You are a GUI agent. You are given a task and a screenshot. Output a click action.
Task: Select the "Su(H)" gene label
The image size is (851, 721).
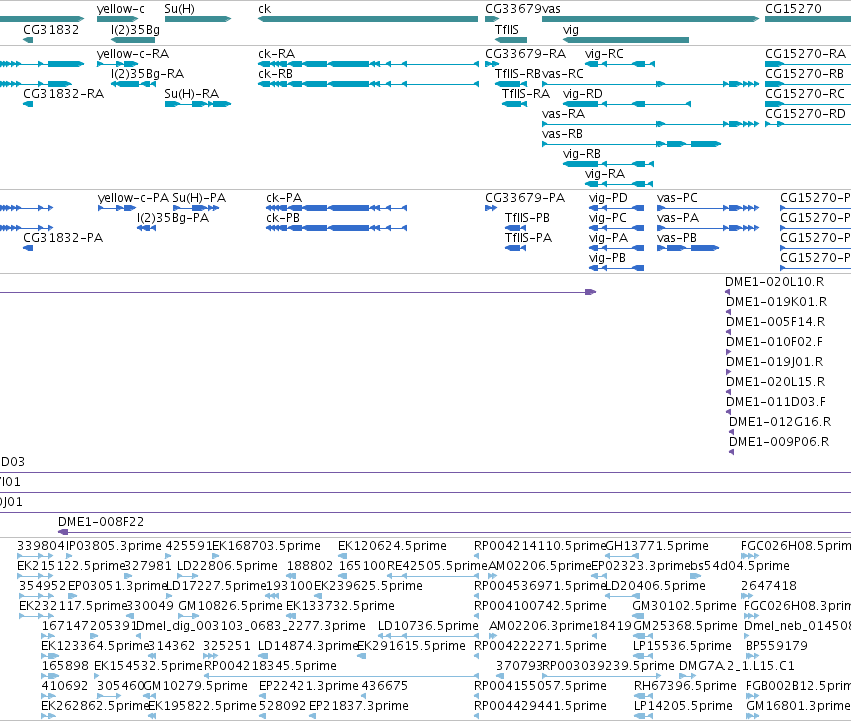(180, 9)
